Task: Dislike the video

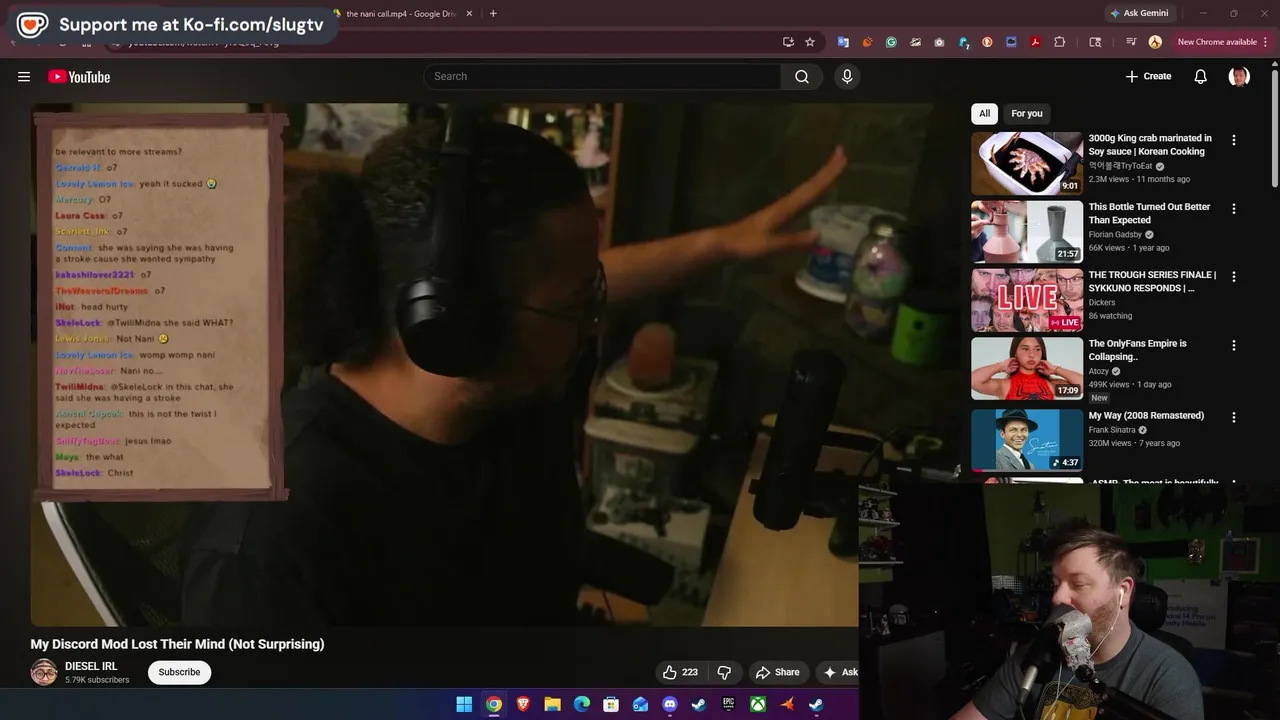Action: coord(725,672)
